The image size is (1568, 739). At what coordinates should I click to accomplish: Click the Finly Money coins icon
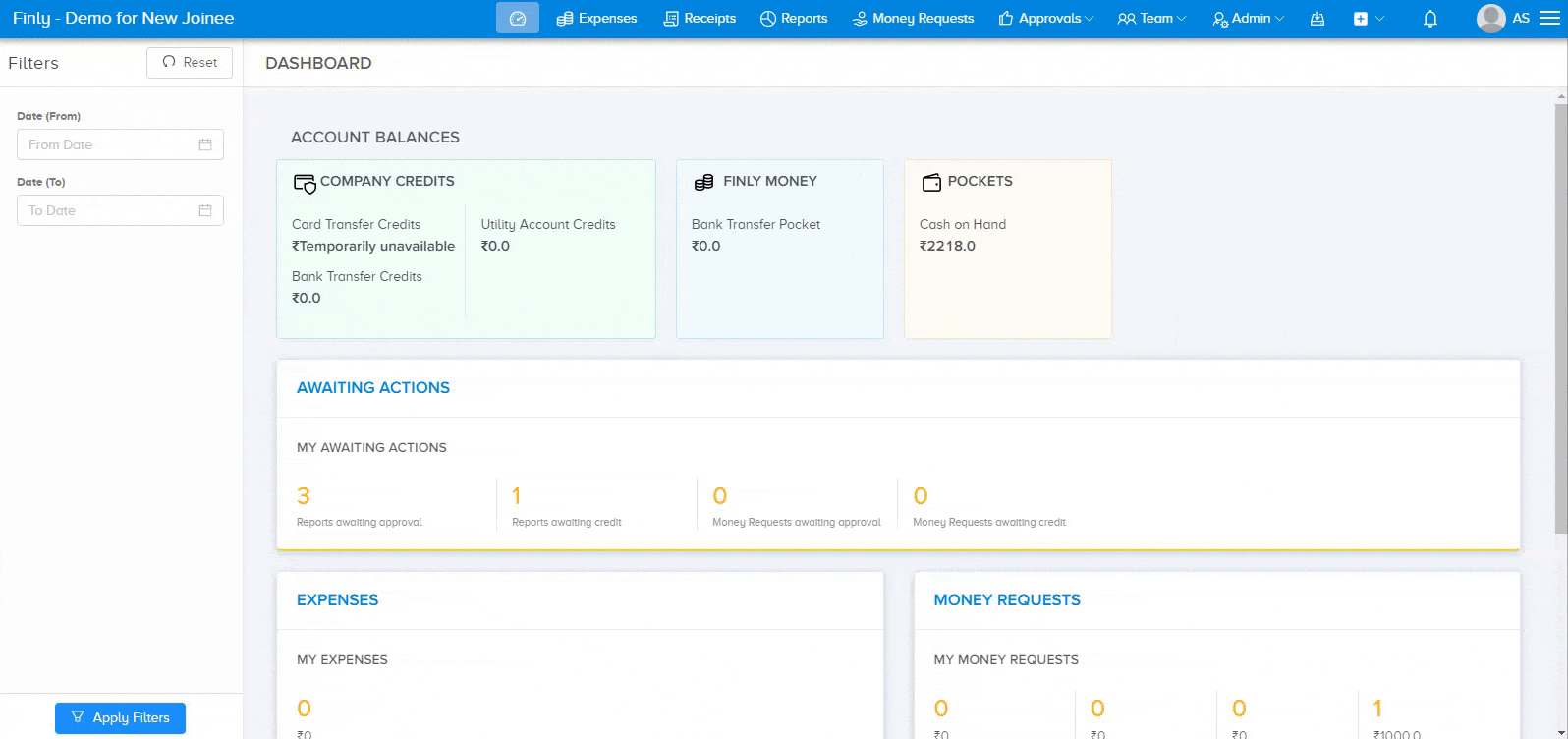pyautogui.click(x=703, y=182)
